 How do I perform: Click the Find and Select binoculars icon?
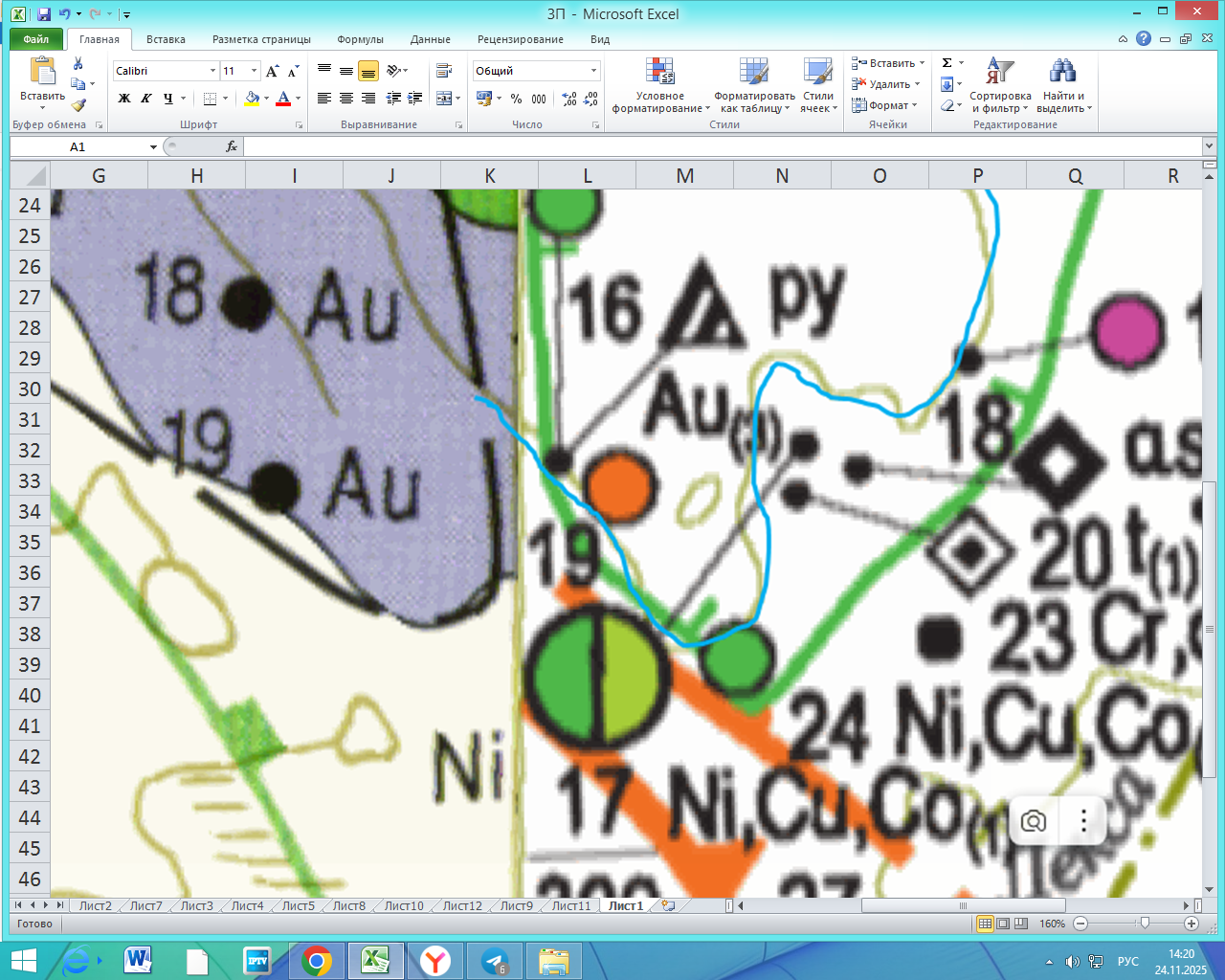1062,72
